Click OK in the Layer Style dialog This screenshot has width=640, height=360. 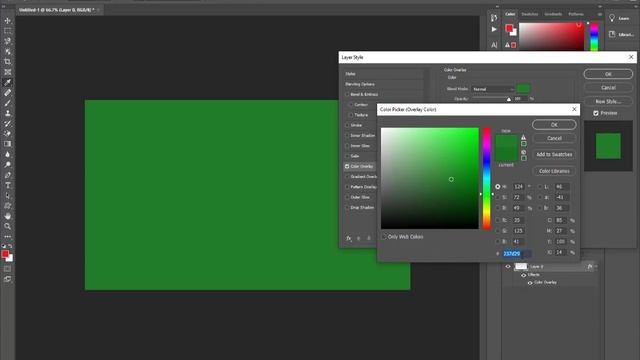pyautogui.click(x=608, y=74)
